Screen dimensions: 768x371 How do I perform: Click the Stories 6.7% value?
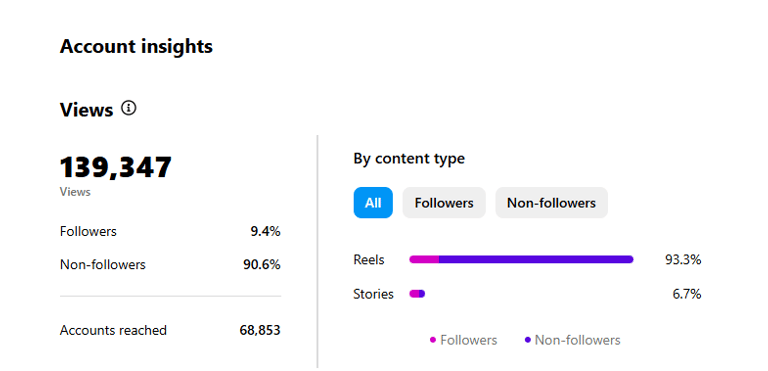(x=686, y=294)
